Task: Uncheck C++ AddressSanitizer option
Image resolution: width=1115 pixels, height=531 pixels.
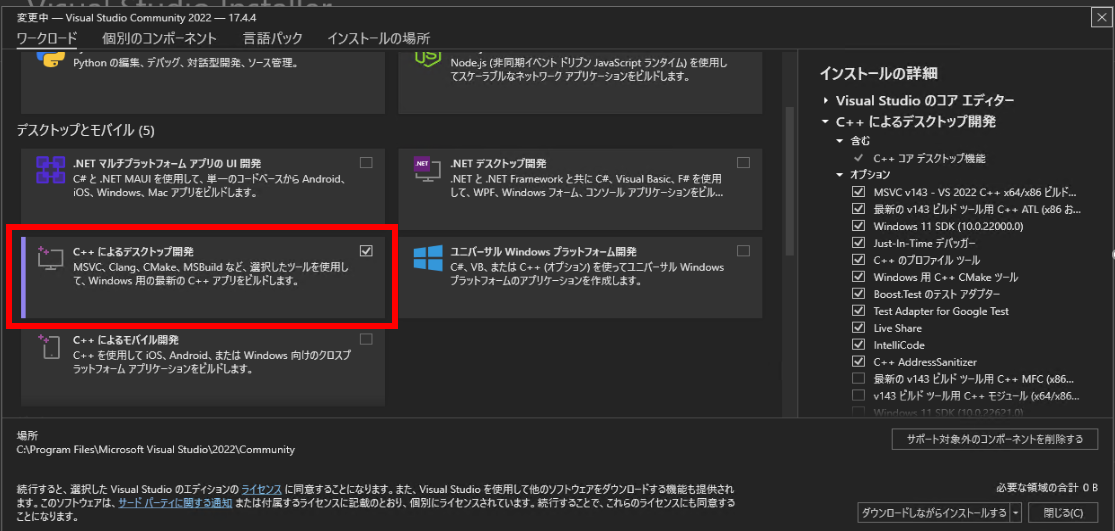Action: coord(858,362)
